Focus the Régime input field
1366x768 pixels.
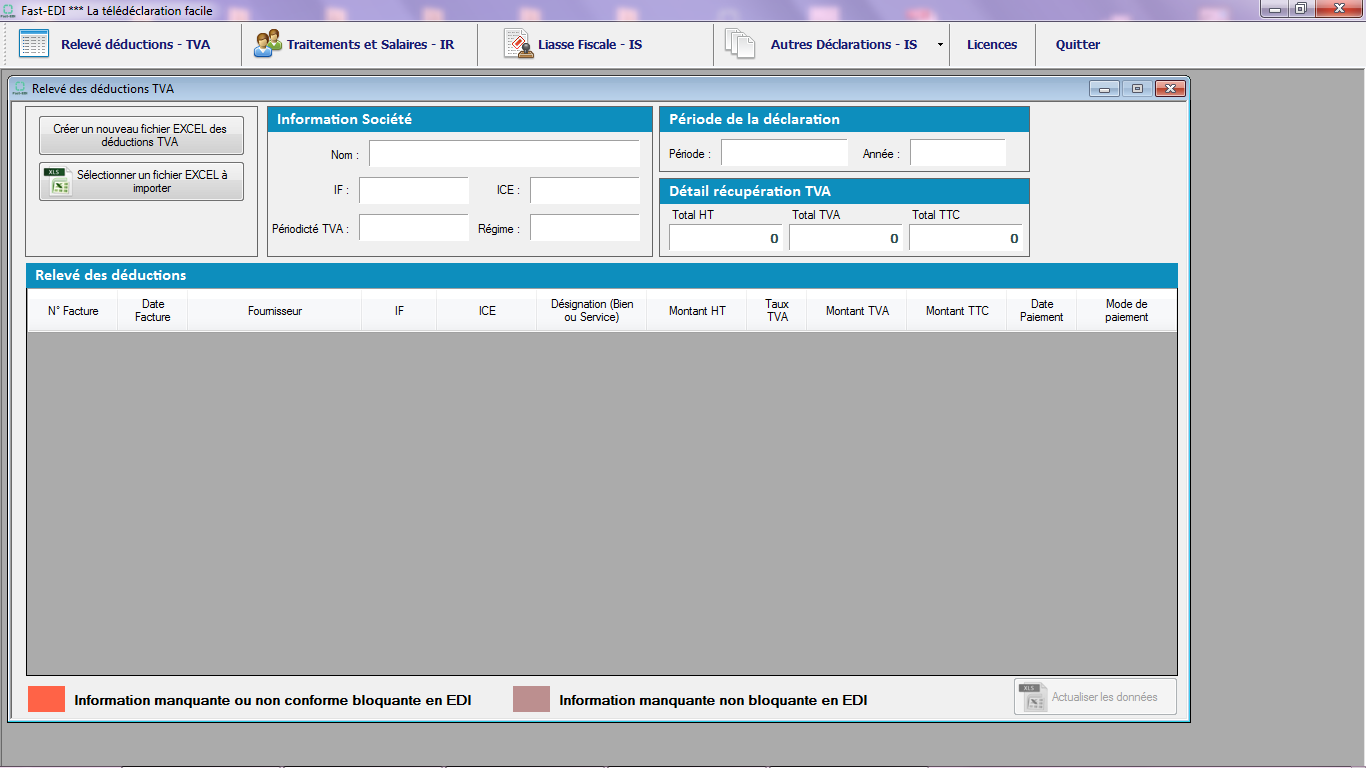click(585, 228)
